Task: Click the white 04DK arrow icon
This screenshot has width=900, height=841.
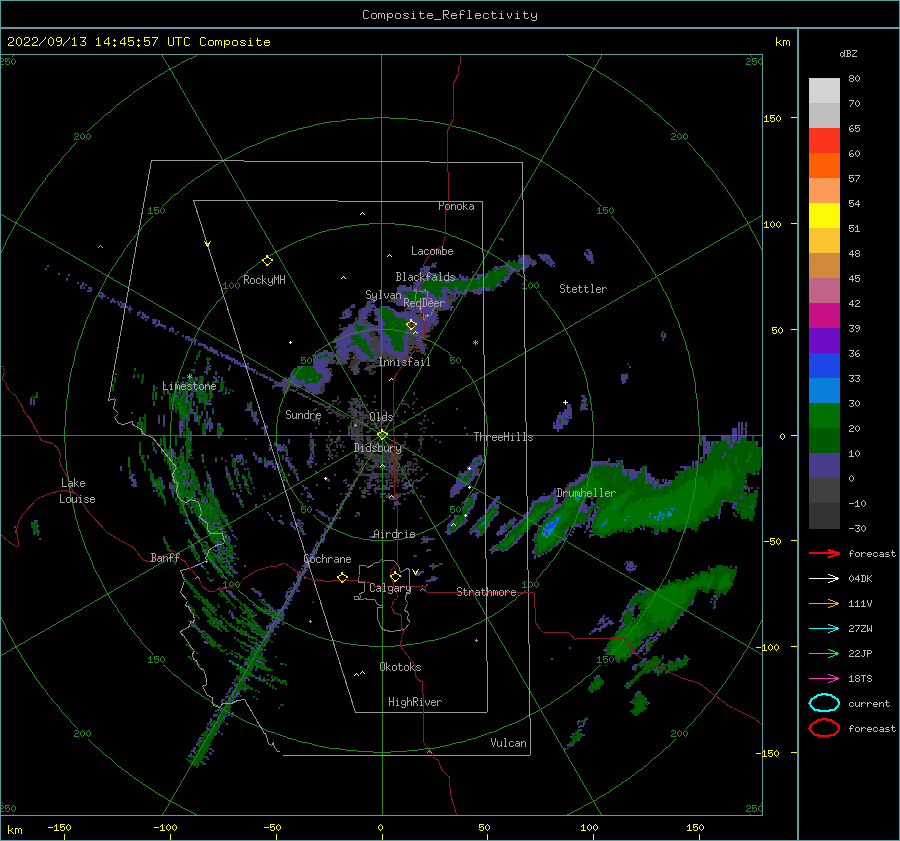Action: pos(824,579)
